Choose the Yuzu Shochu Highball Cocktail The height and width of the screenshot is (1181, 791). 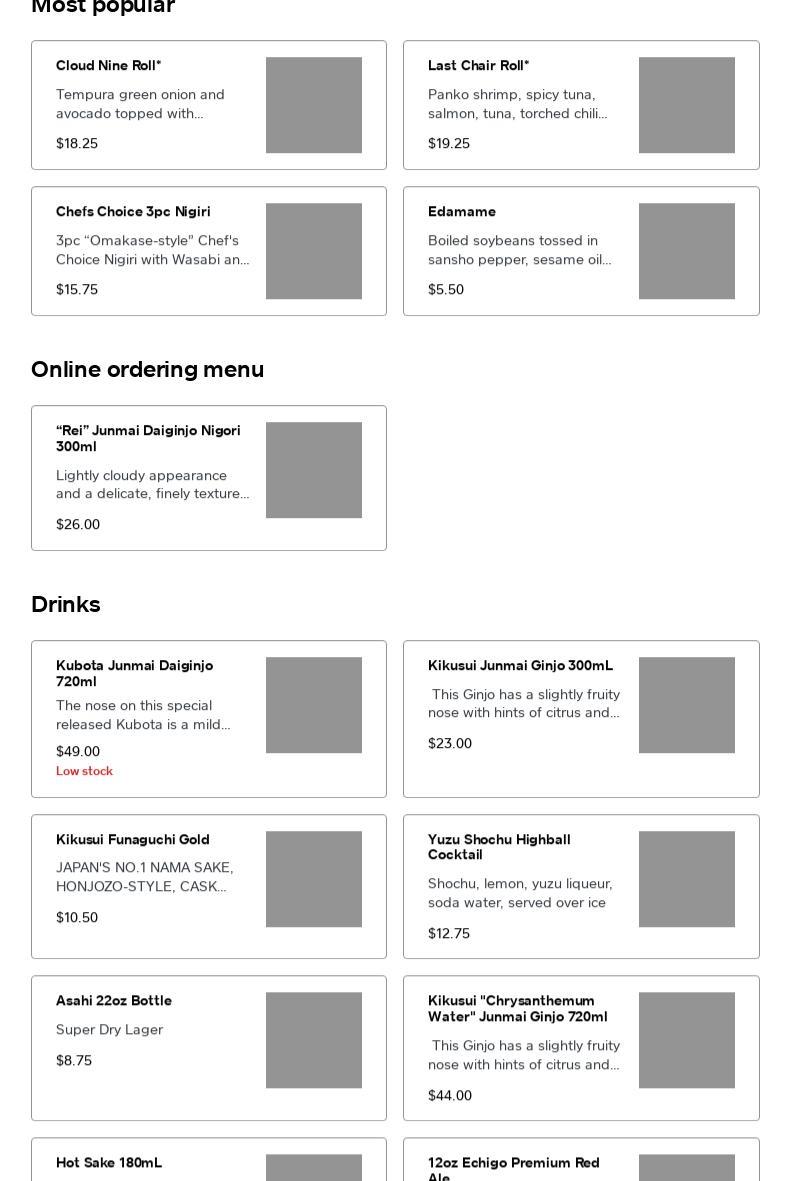(x=499, y=847)
